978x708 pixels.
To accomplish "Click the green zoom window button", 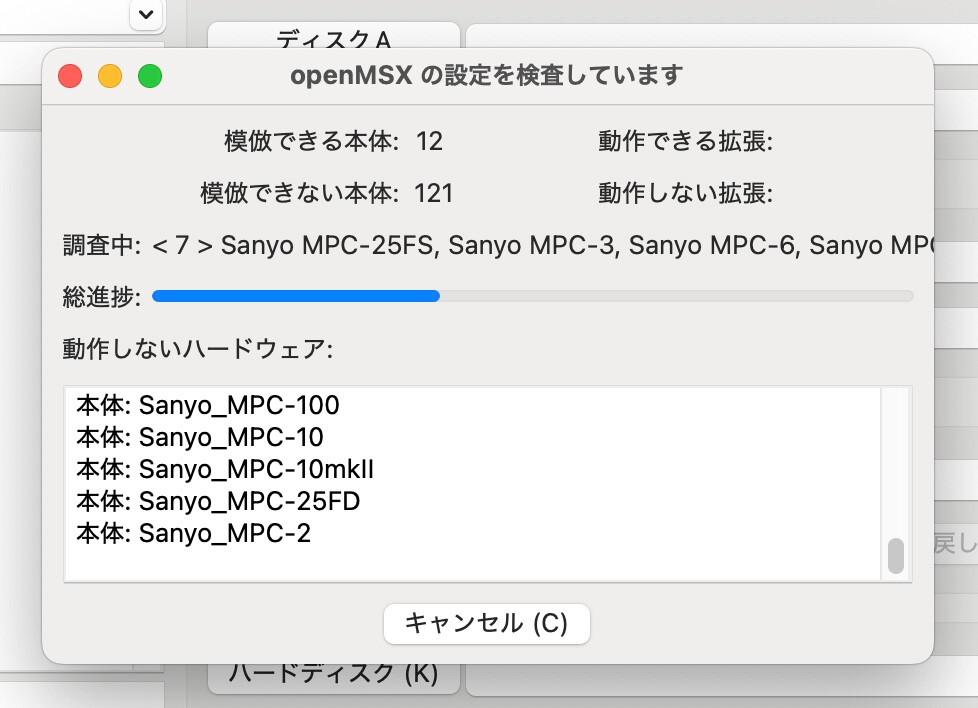I will click(x=150, y=76).
